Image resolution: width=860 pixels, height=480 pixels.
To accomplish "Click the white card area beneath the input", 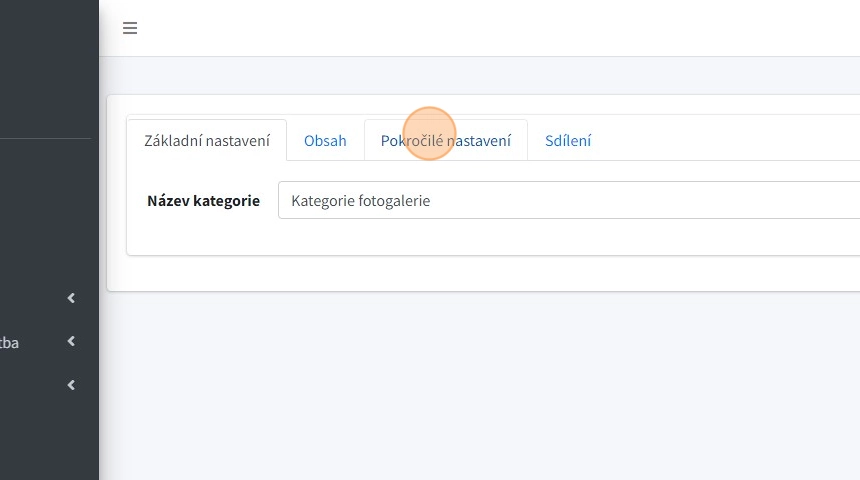I will pyautogui.click(x=500, y=238).
